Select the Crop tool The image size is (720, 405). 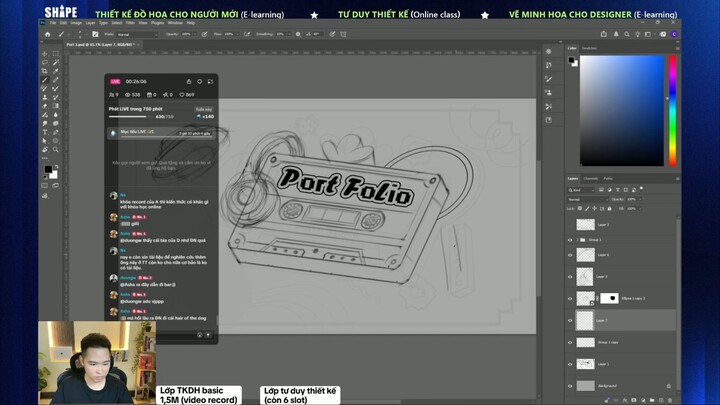[45, 71]
